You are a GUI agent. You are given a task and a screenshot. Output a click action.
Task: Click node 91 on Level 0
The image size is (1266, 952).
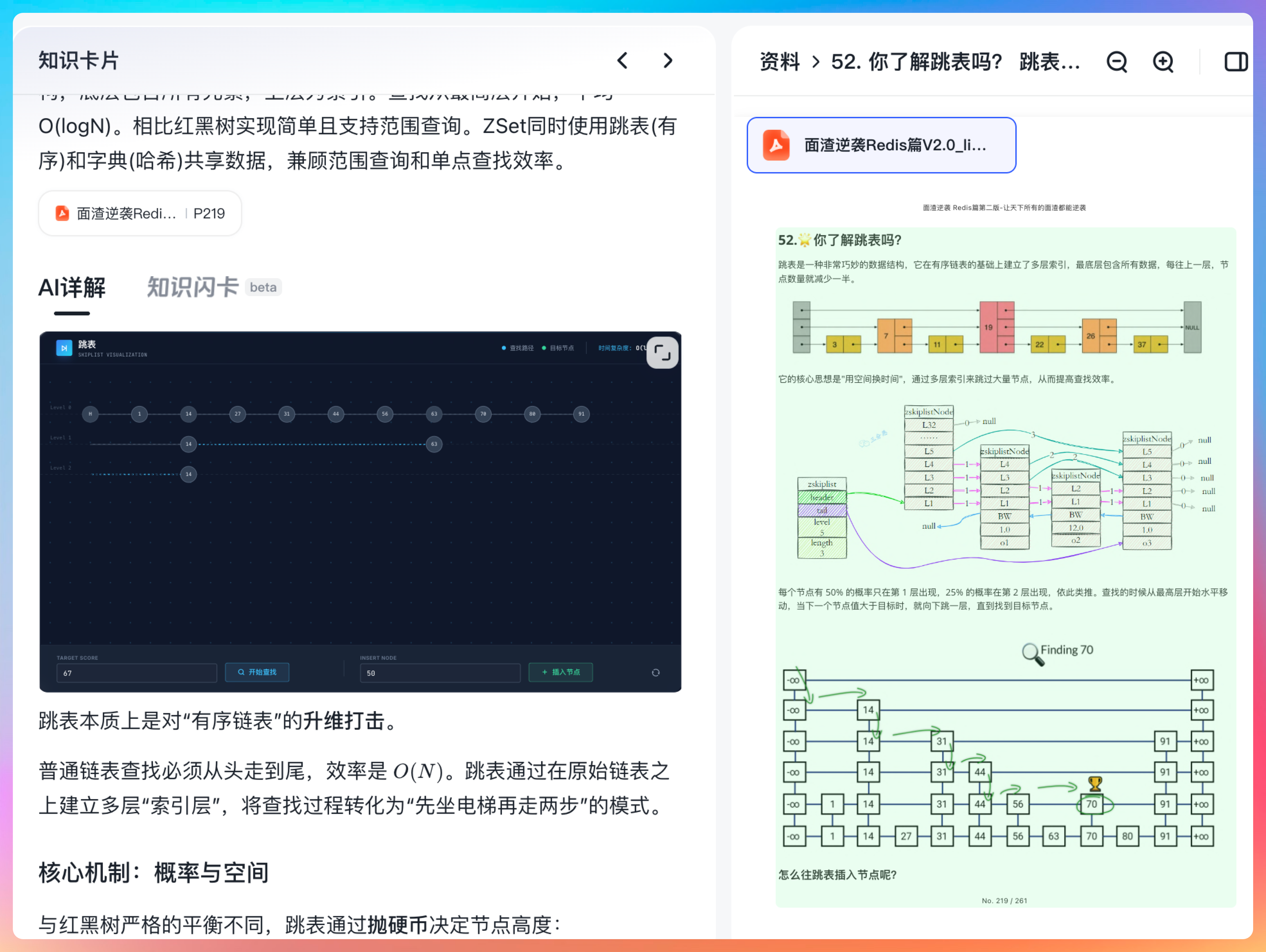click(581, 414)
